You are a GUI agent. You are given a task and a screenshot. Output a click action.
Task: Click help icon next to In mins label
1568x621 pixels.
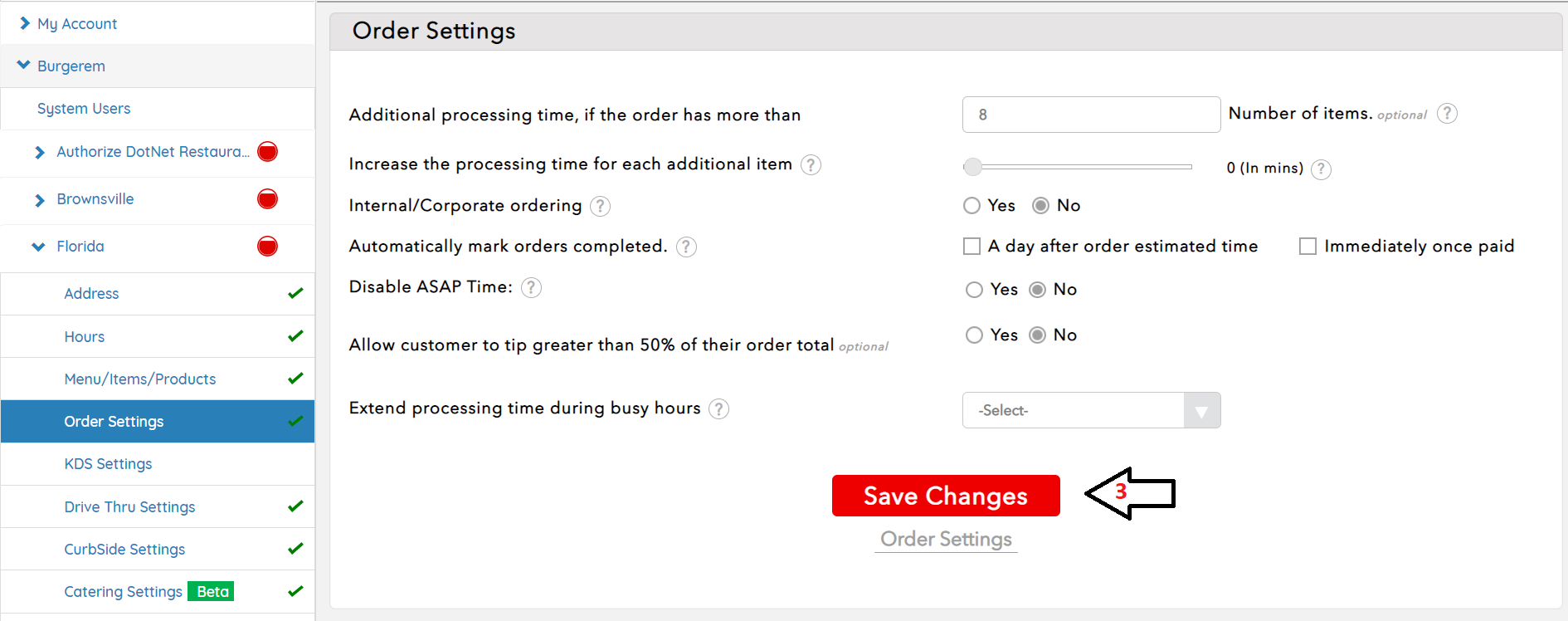pos(1322,169)
